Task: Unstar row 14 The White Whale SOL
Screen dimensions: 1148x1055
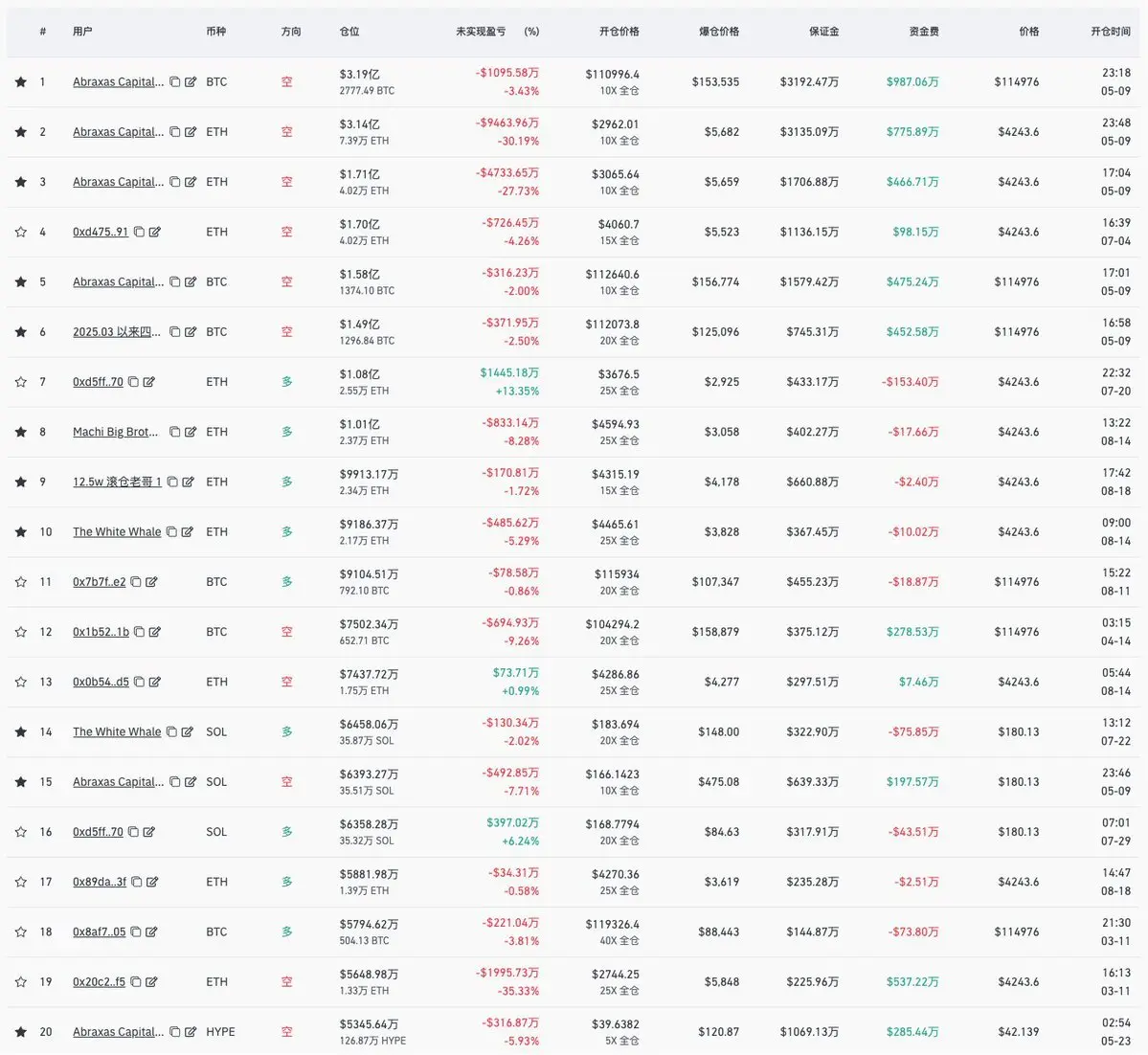Action: (x=20, y=732)
